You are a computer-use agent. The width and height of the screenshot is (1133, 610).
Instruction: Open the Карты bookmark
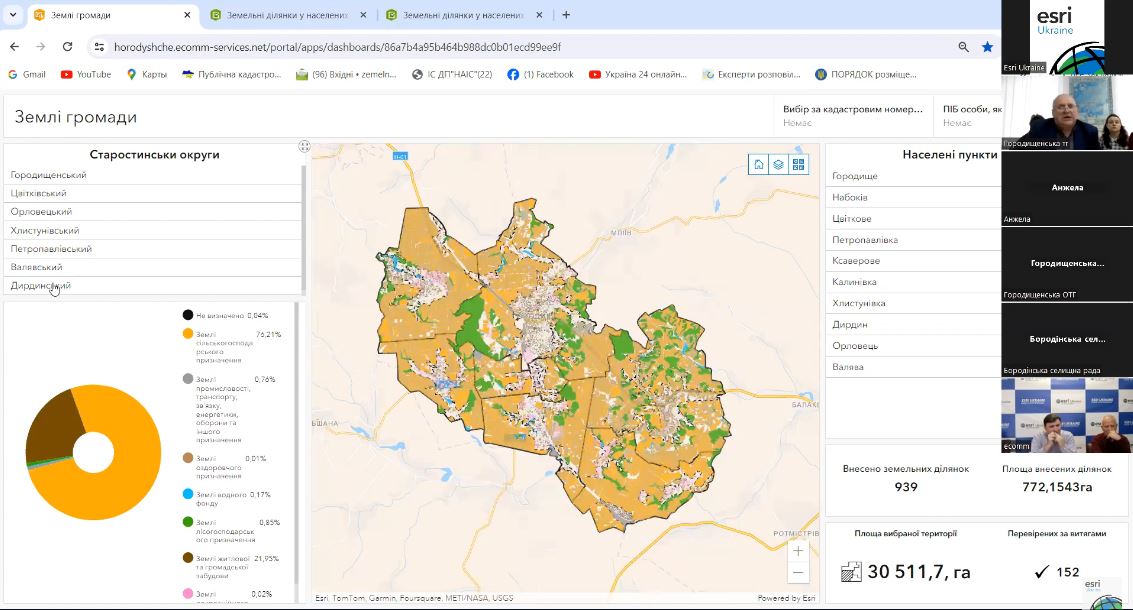[x=147, y=74]
